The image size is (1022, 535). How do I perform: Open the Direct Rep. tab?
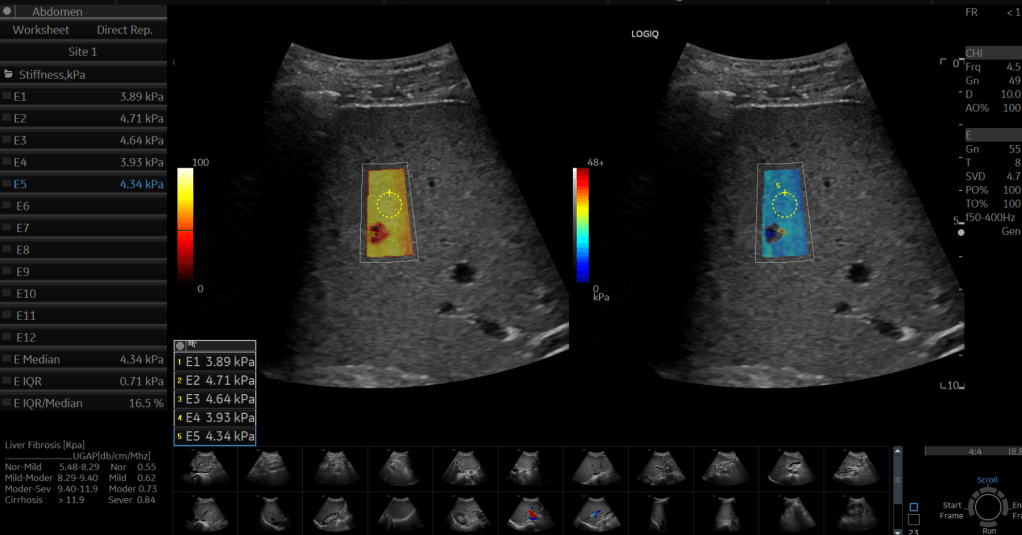pos(124,30)
